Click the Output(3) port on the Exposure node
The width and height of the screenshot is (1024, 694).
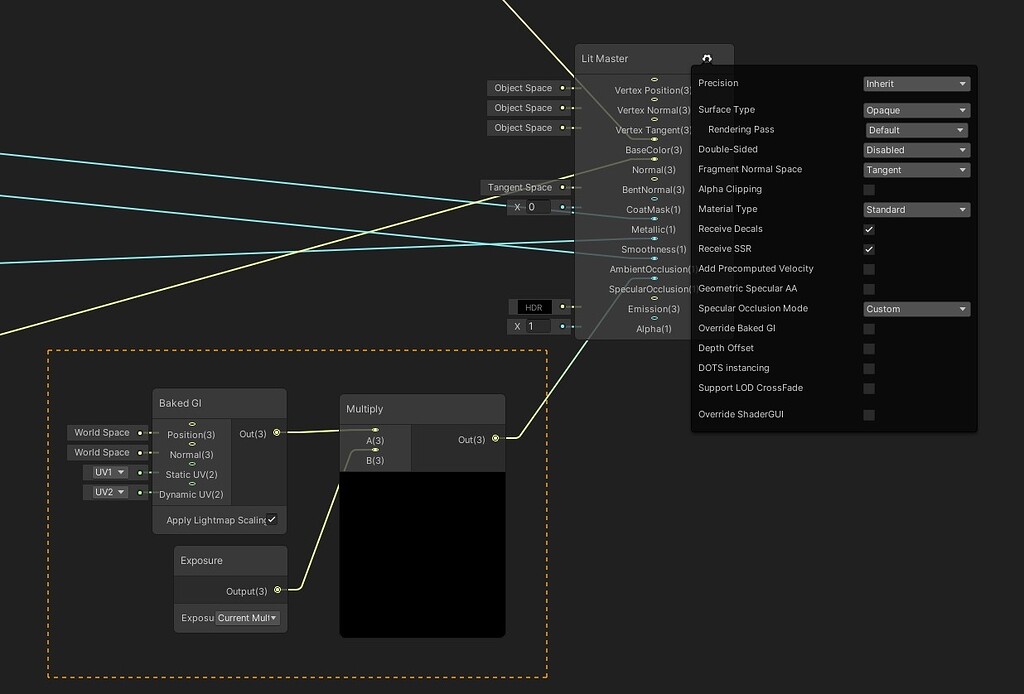tap(277, 589)
